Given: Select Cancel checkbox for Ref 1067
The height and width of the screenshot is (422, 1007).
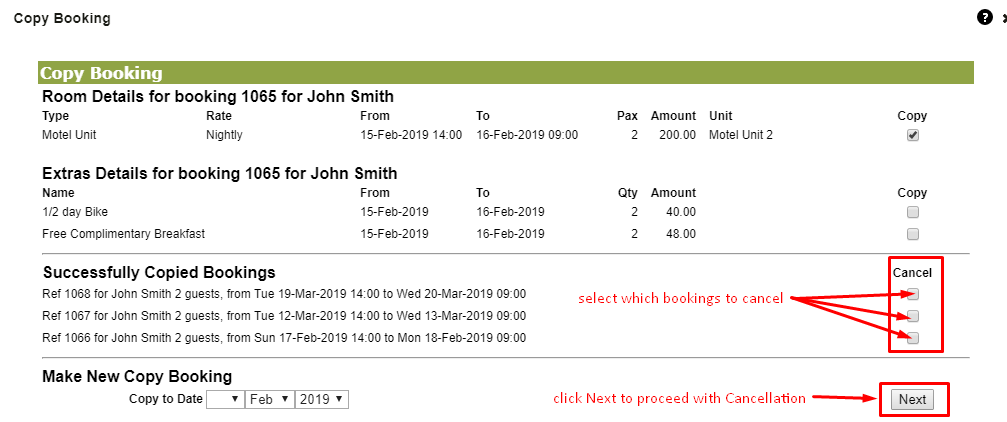Looking at the screenshot, I should pyautogui.click(x=913, y=316).
